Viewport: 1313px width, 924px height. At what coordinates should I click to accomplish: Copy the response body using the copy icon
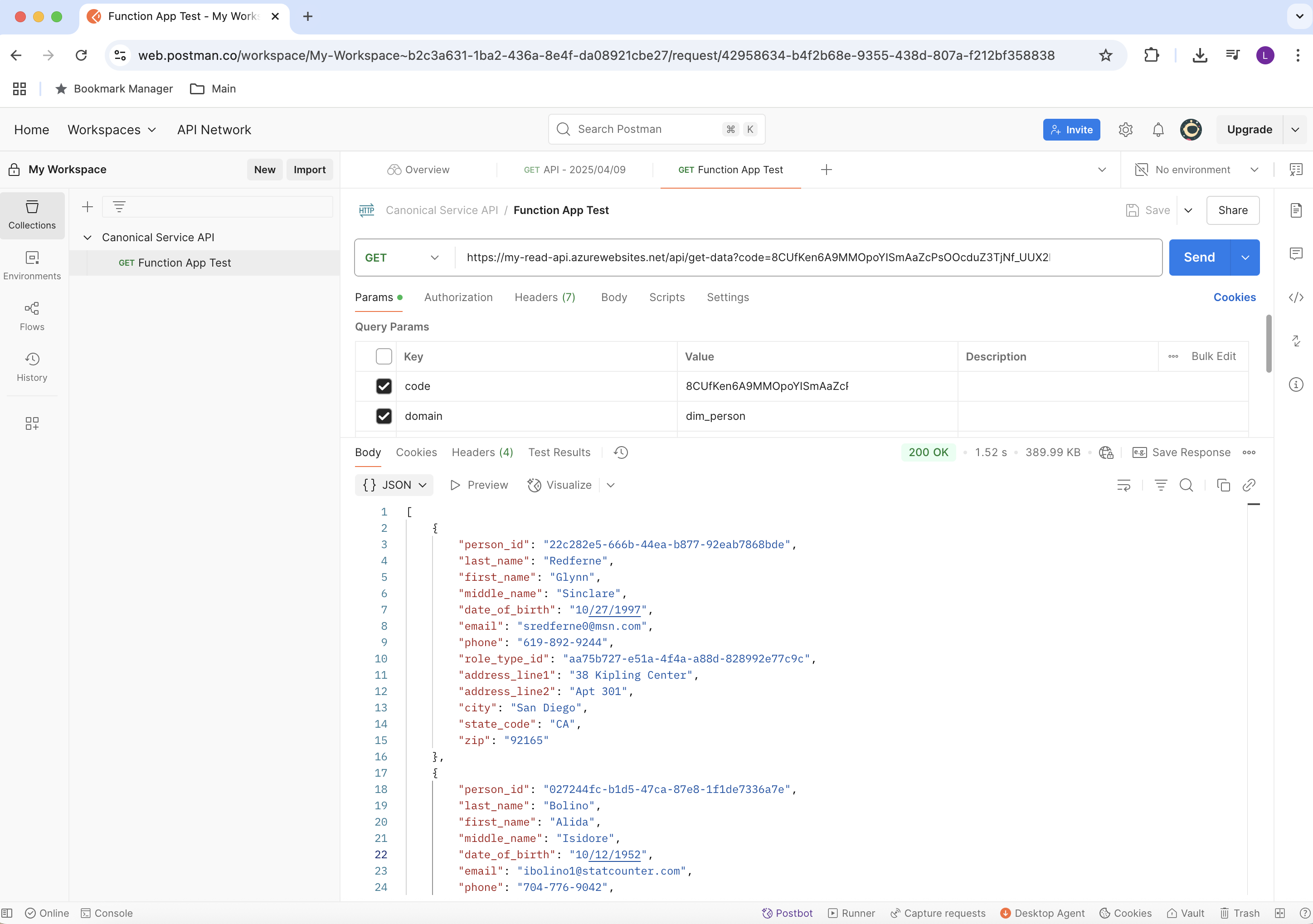(1223, 486)
